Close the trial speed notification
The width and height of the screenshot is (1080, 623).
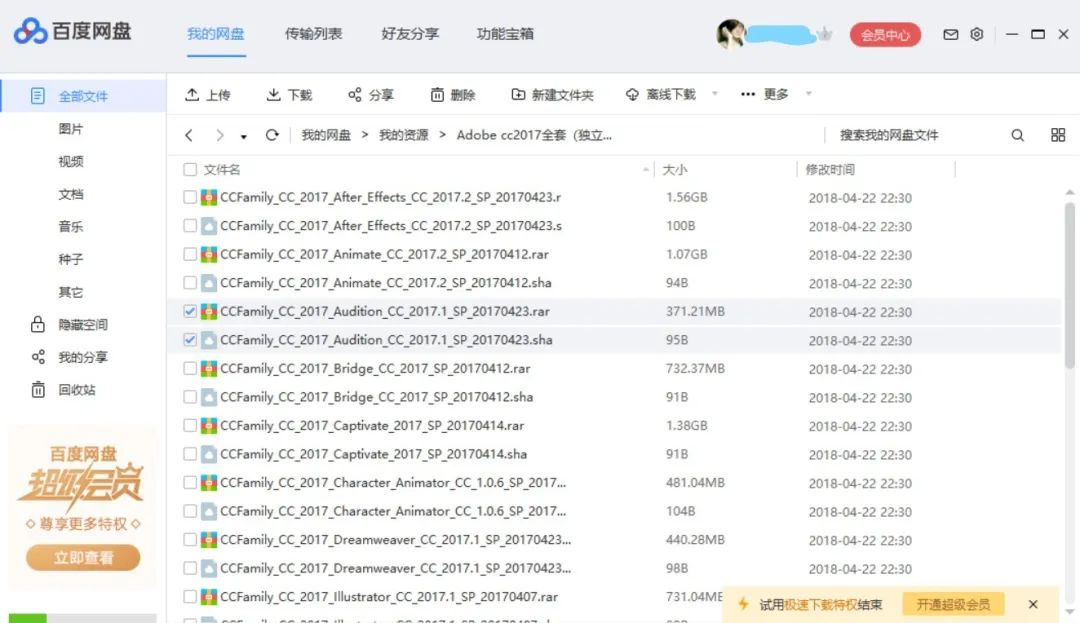tap(1032, 604)
